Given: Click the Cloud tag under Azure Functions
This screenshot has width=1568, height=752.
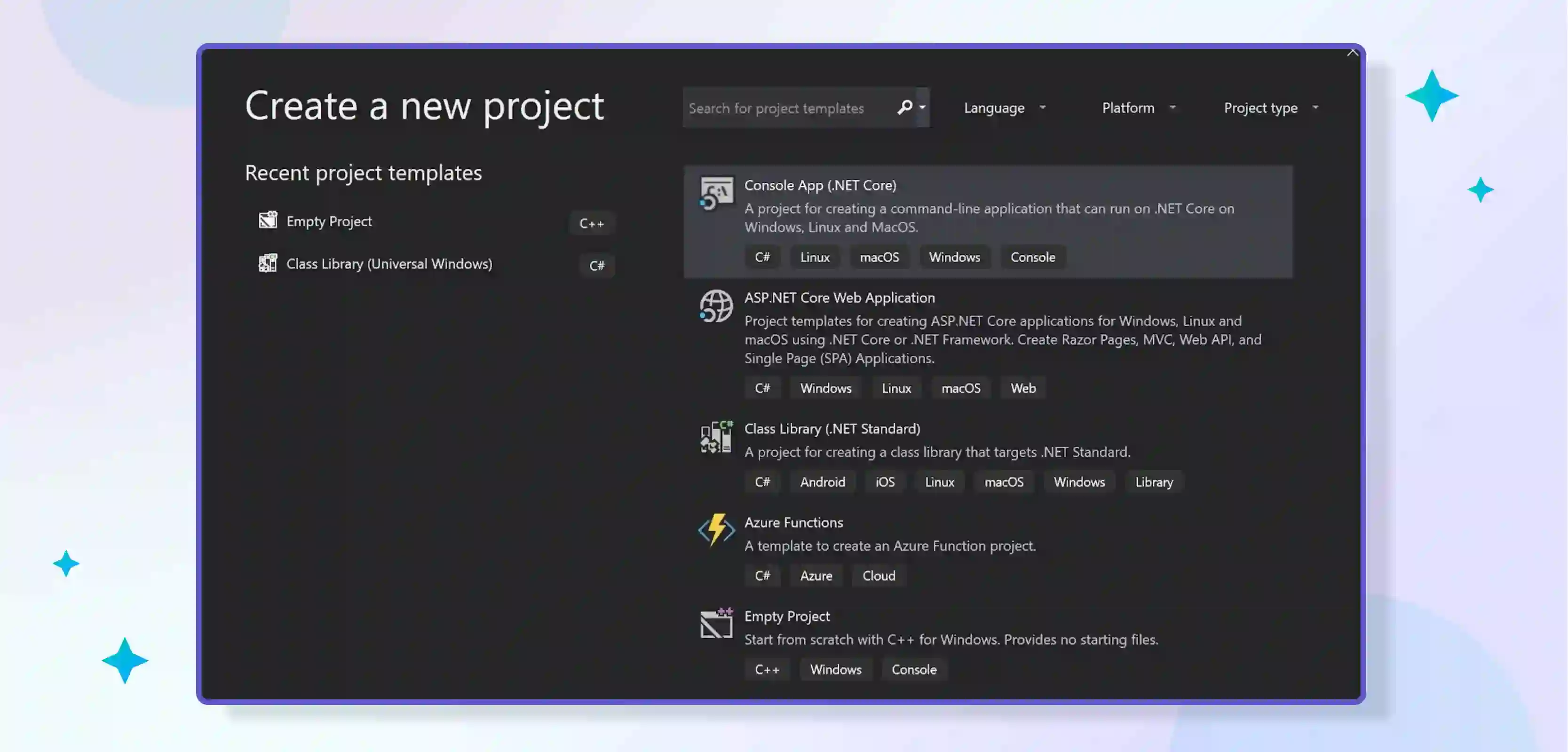Looking at the screenshot, I should [879, 575].
